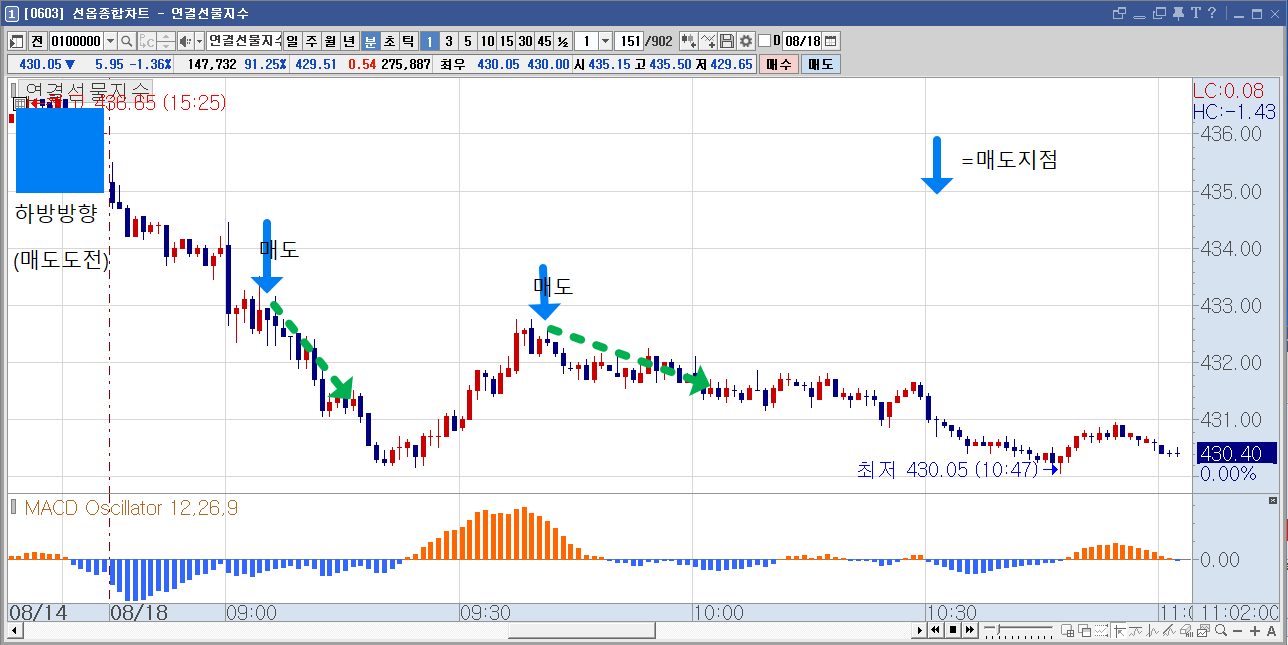Open the dropdown arrow beside the speaker icon
This screenshot has height=645, width=1288.
coord(198,41)
